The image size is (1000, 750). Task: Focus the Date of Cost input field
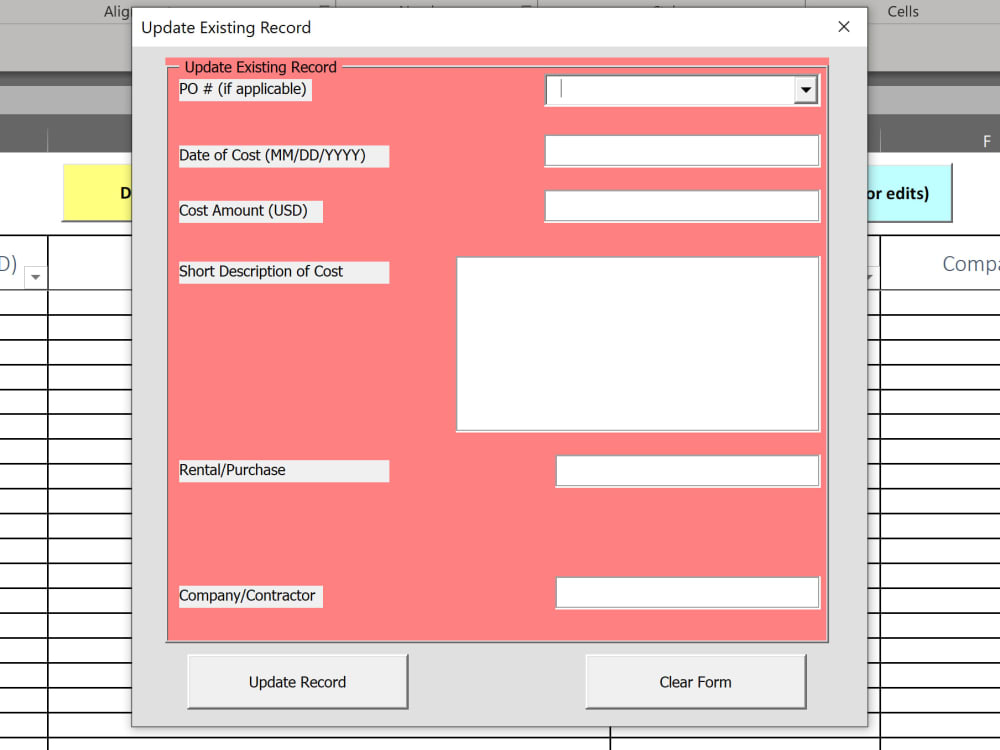(x=680, y=150)
